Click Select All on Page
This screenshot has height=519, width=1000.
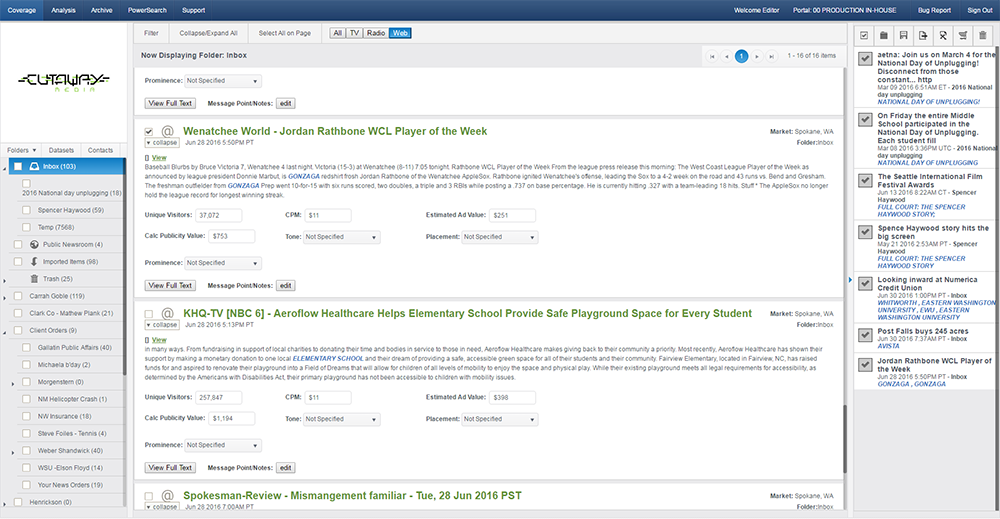coord(284,33)
